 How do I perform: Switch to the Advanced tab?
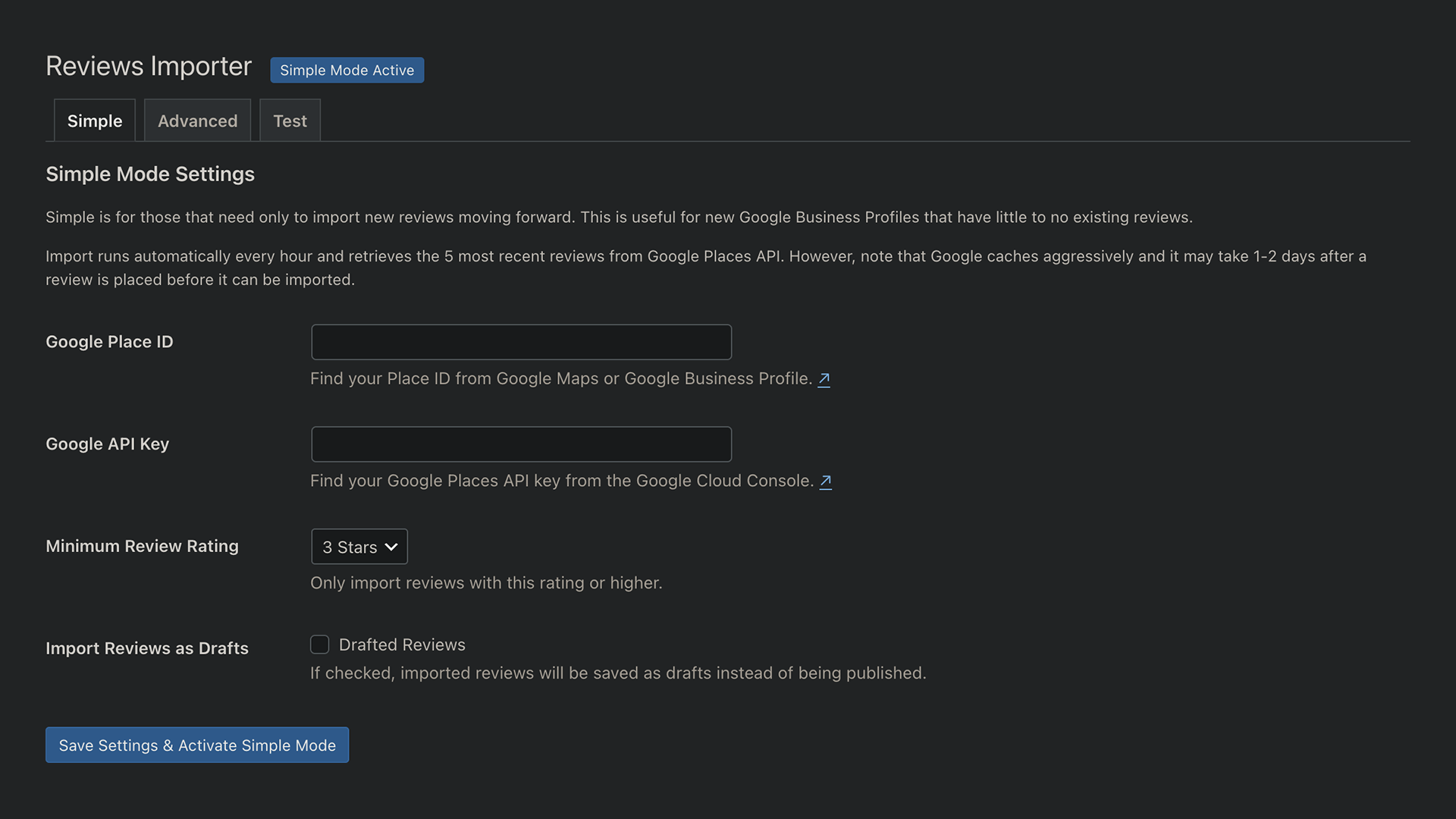tap(197, 121)
